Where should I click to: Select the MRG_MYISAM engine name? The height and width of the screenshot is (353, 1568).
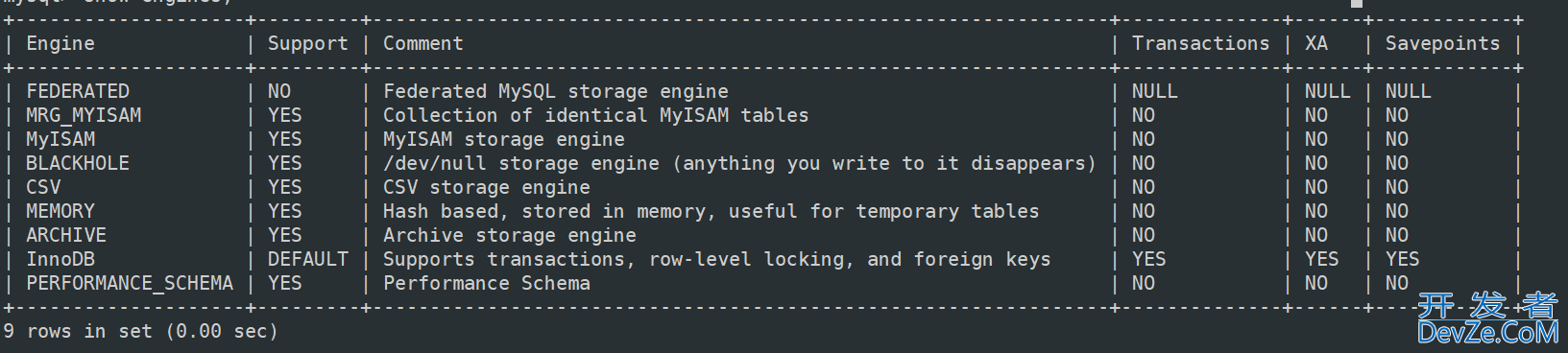coord(84,115)
